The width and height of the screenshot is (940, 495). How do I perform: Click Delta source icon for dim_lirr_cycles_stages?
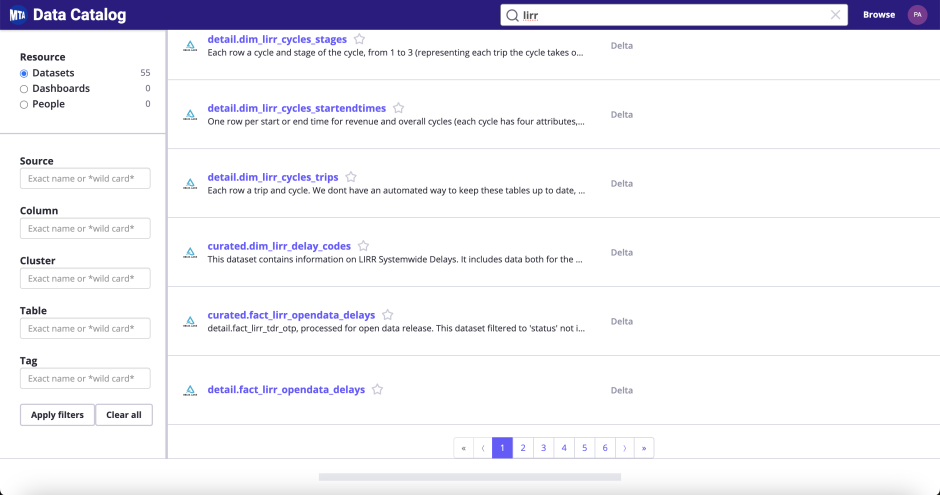(x=190, y=46)
